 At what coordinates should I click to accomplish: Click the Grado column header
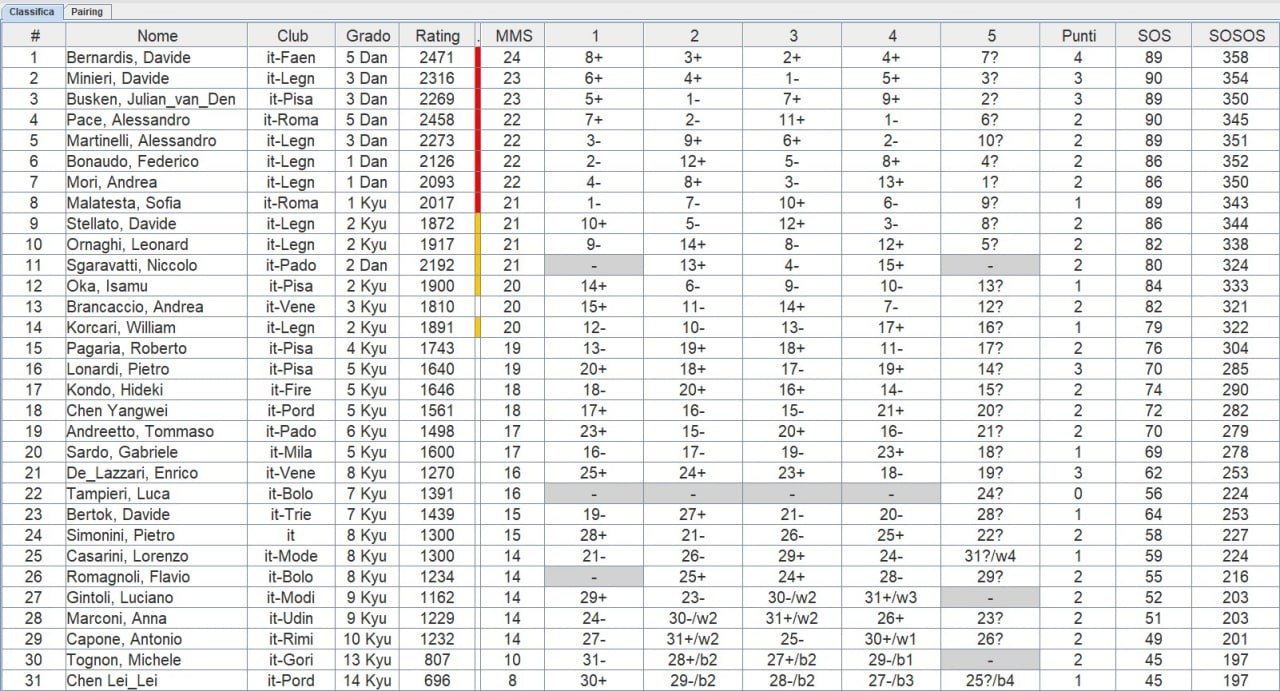pyautogui.click(x=368, y=35)
